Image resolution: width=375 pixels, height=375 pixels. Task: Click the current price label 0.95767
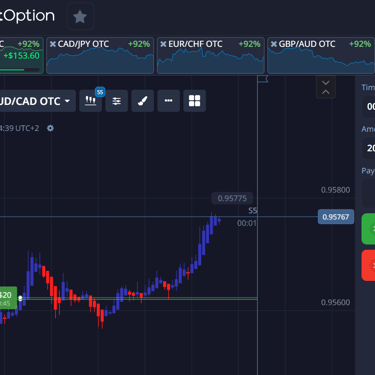pyautogui.click(x=336, y=217)
